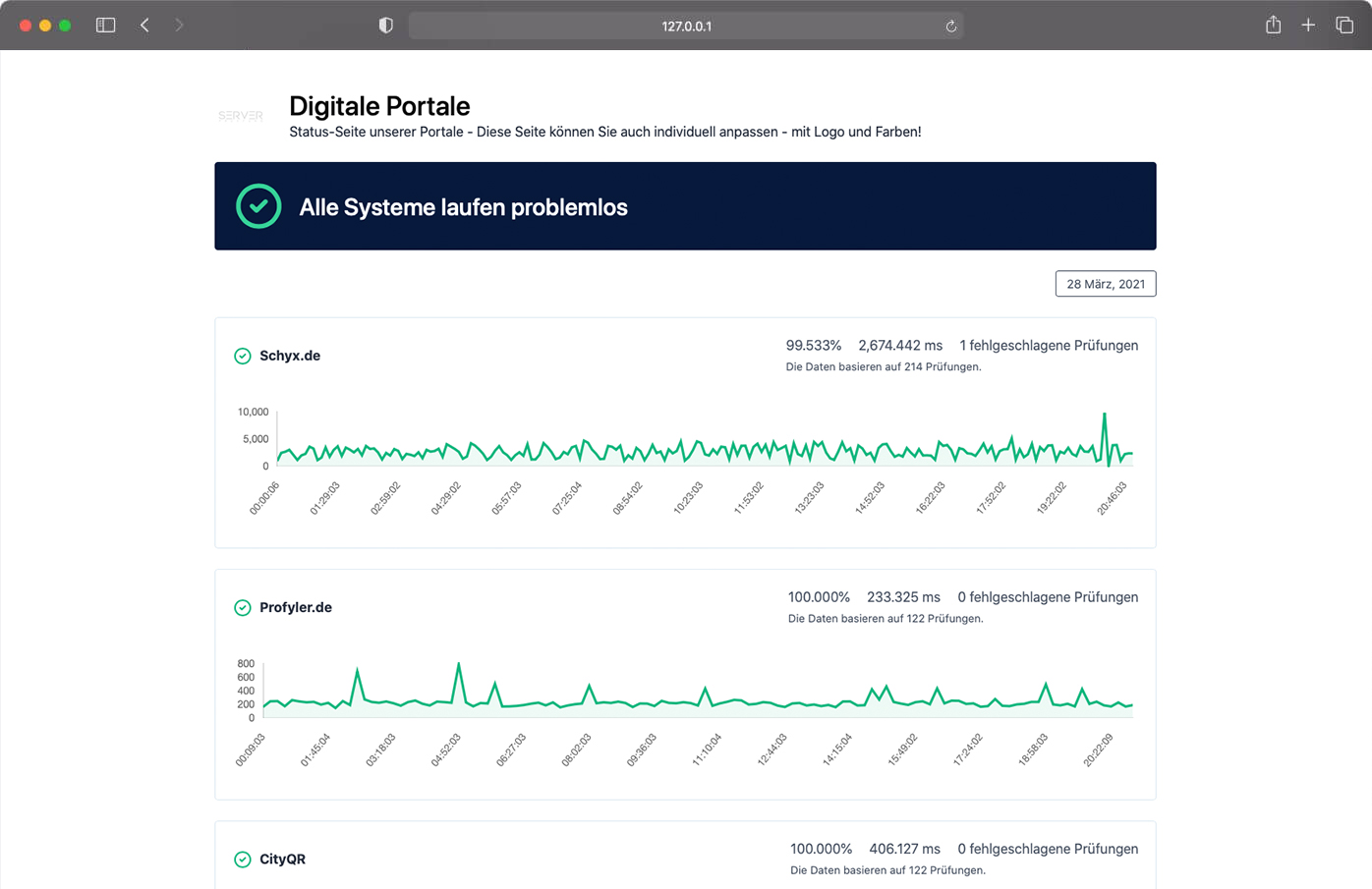
Task: Click the status check icon beside Profyler.de
Action: click(x=243, y=608)
